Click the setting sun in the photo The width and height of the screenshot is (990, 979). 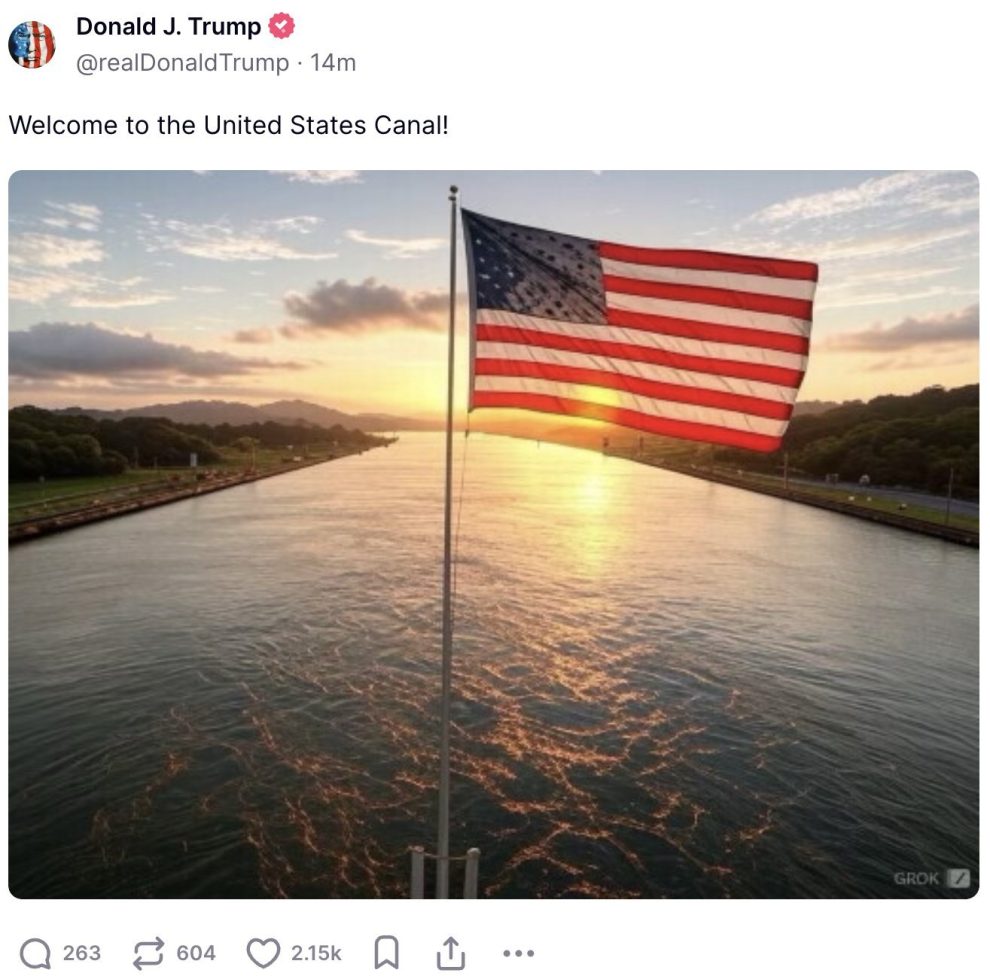click(x=594, y=396)
